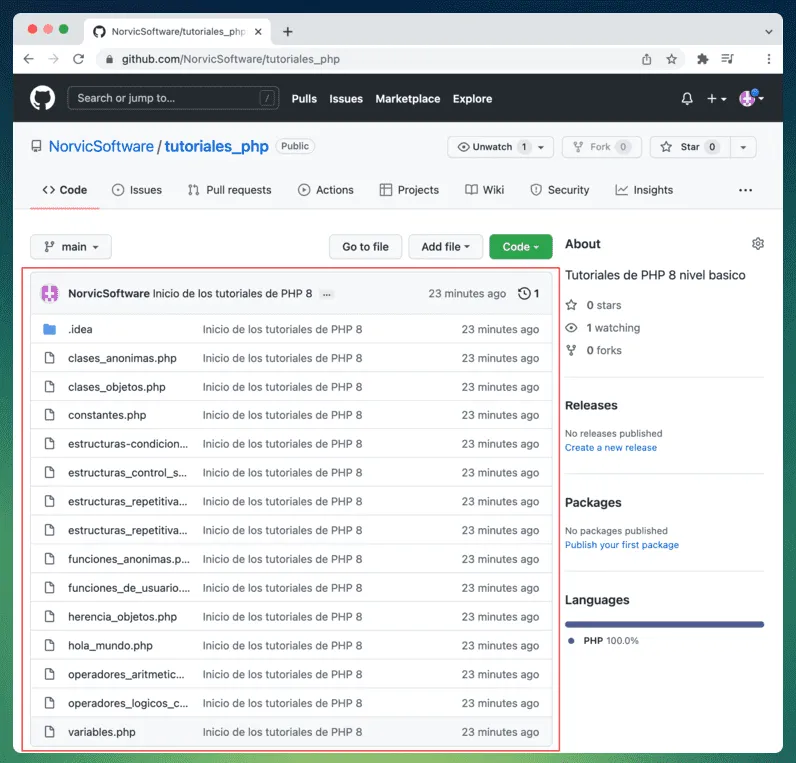Click the GitHub Octocat logo

pyautogui.click(x=42, y=98)
